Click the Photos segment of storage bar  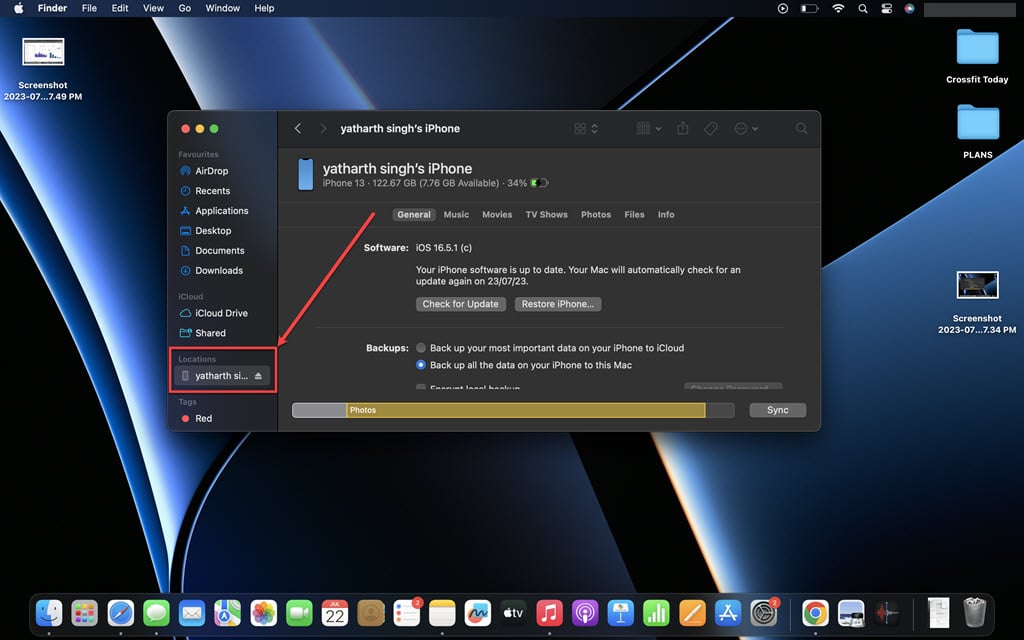[526, 410]
